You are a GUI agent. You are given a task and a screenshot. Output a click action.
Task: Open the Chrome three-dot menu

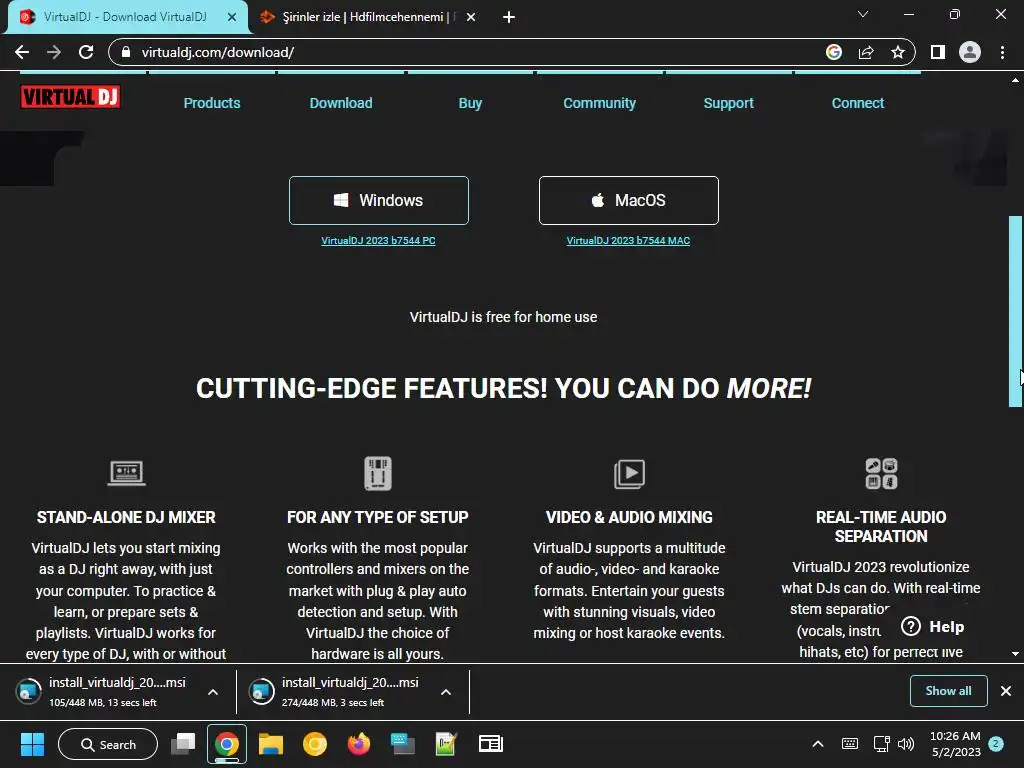point(1002,52)
